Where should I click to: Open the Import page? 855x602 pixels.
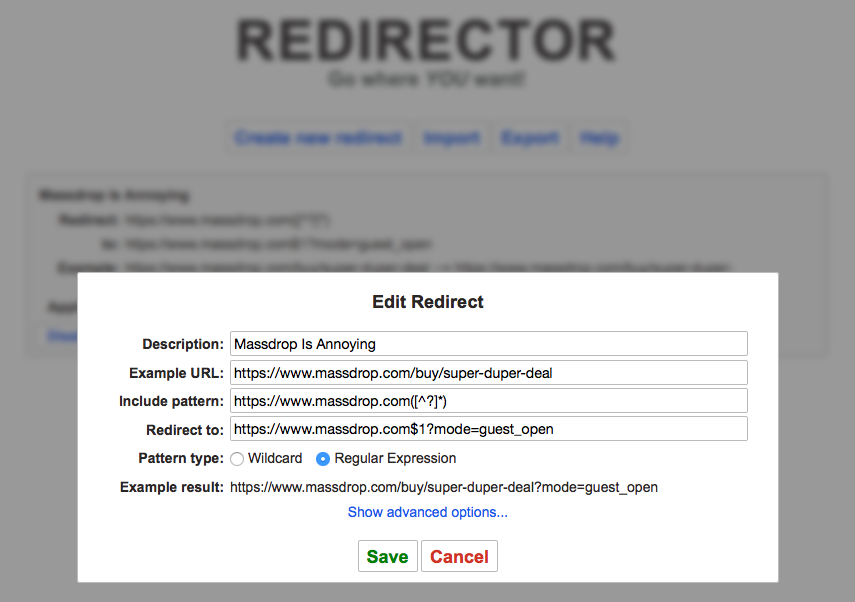[x=451, y=138]
